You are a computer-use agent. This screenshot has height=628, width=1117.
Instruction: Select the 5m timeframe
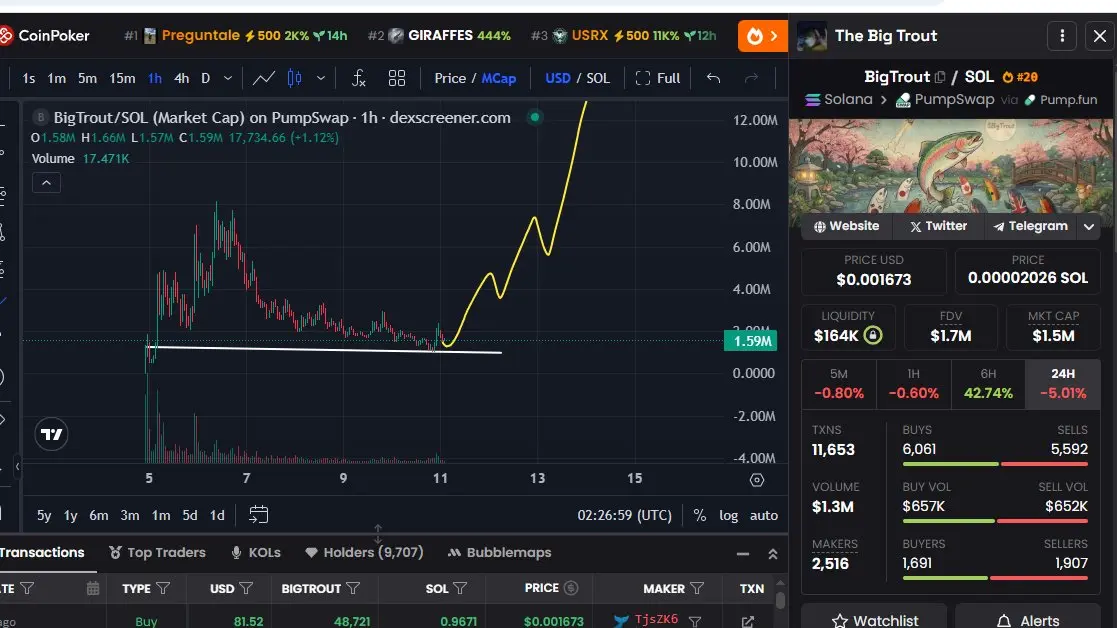87,78
